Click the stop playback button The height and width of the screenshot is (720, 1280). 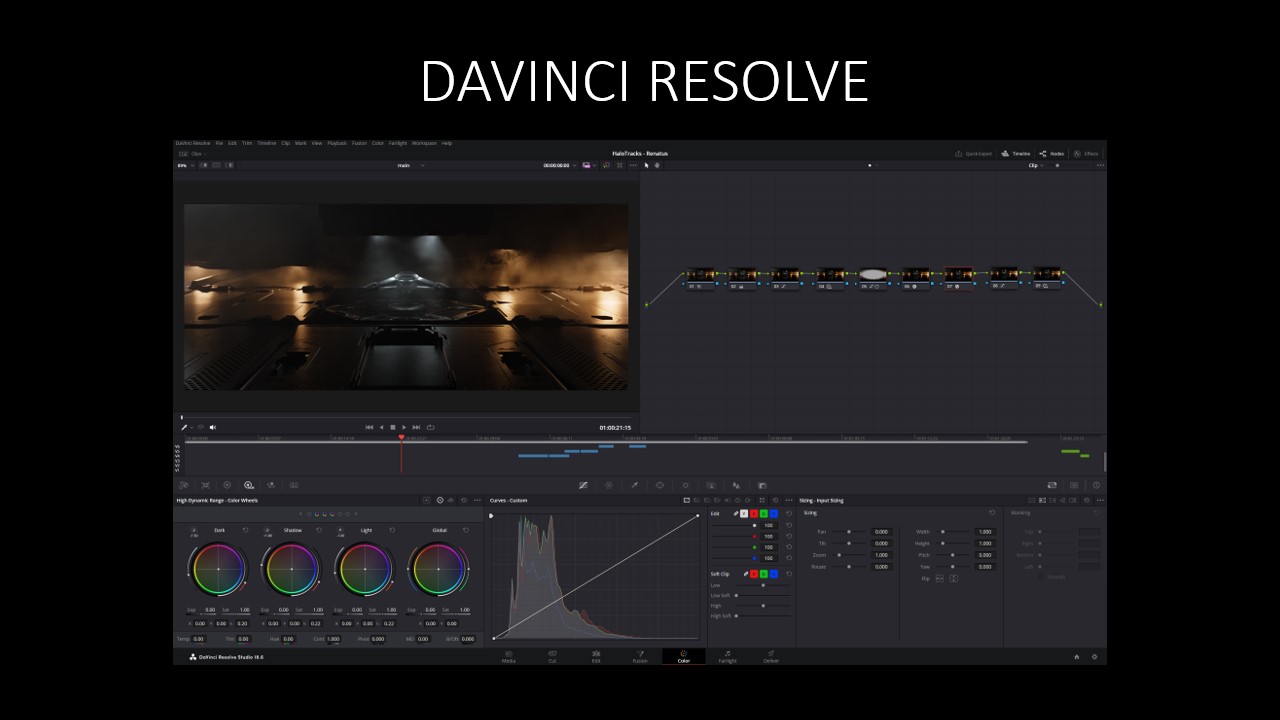[x=392, y=427]
